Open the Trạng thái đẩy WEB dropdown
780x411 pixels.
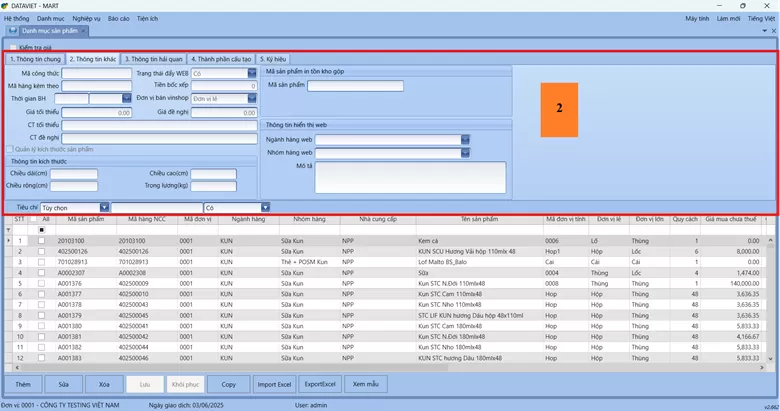253,73
